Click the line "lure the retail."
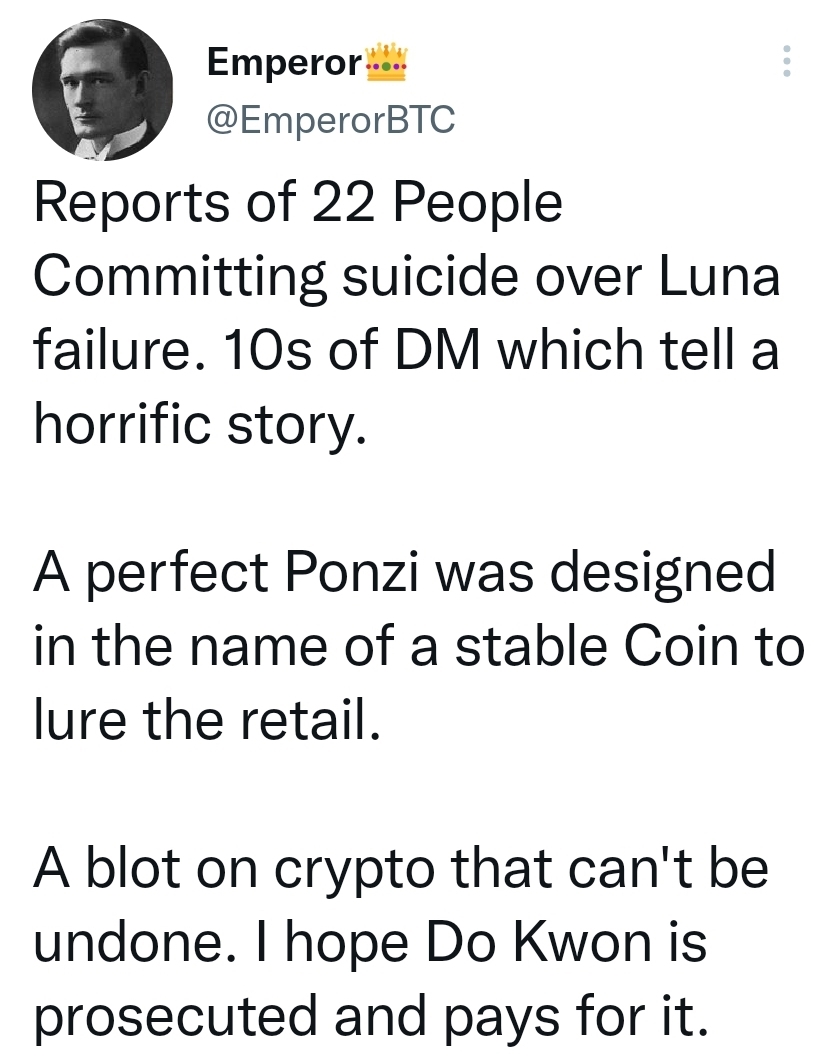This screenshot has width=839, height=1057. (x=207, y=720)
